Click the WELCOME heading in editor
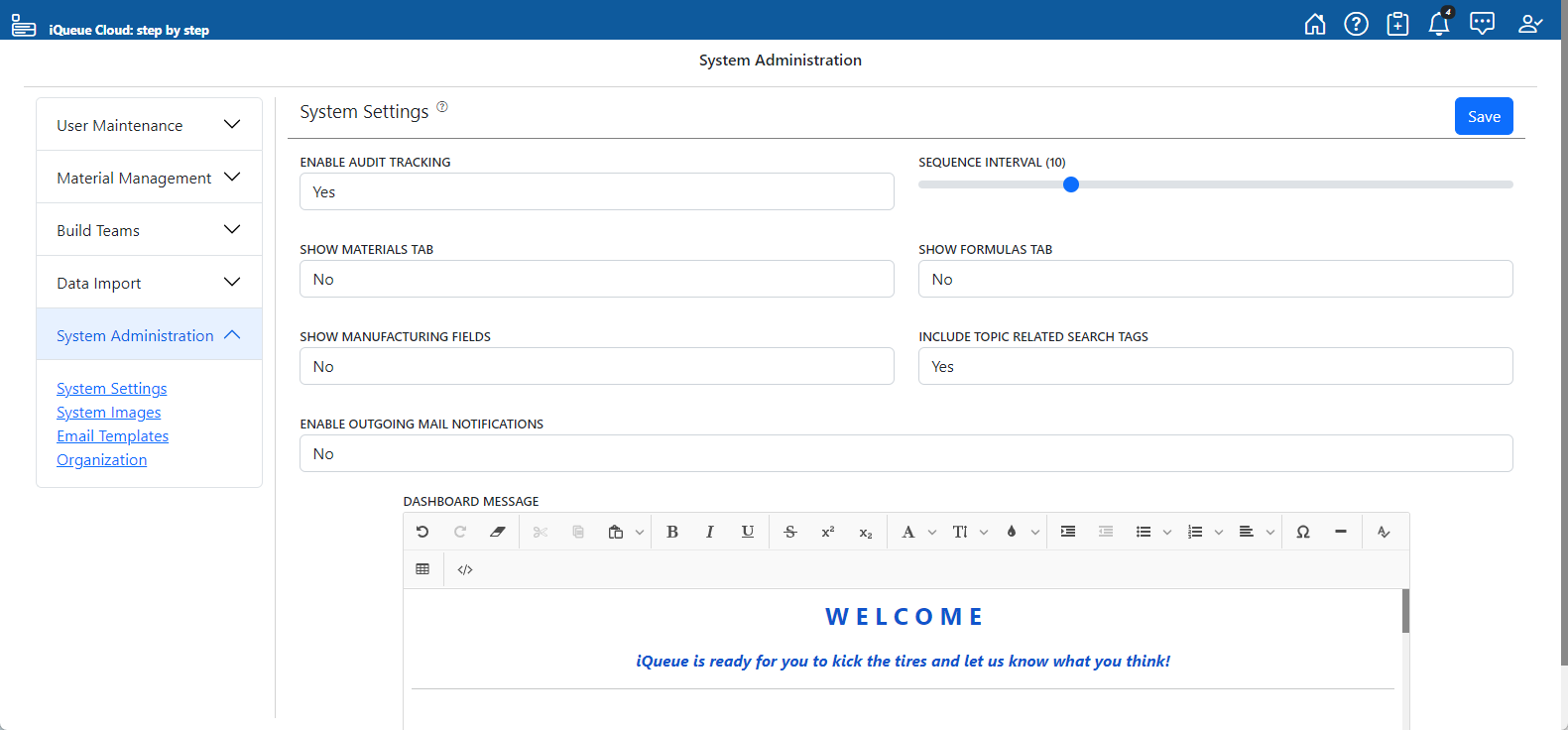The width and height of the screenshot is (1568, 730). 905,617
